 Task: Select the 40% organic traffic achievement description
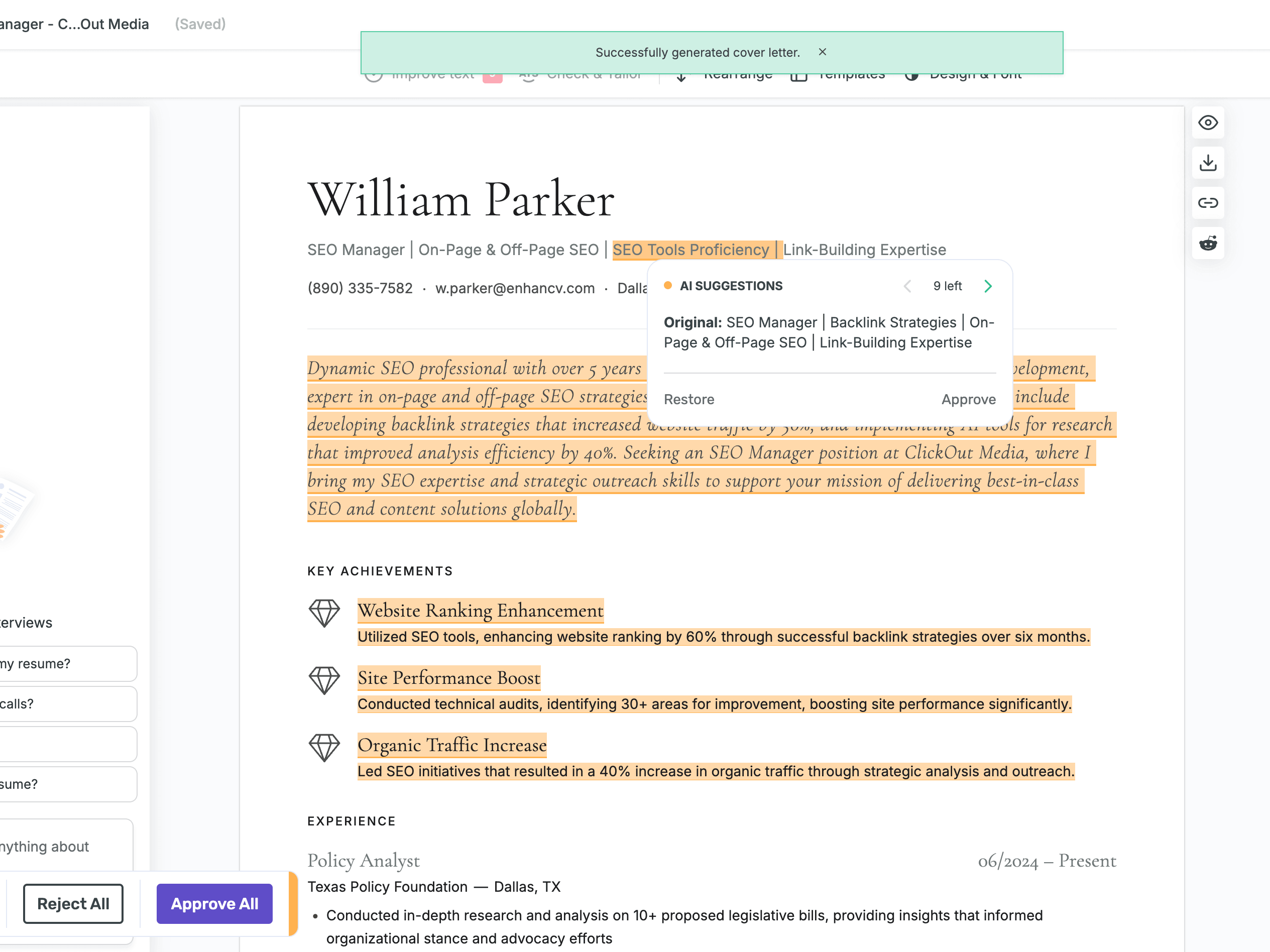pos(716,772)
